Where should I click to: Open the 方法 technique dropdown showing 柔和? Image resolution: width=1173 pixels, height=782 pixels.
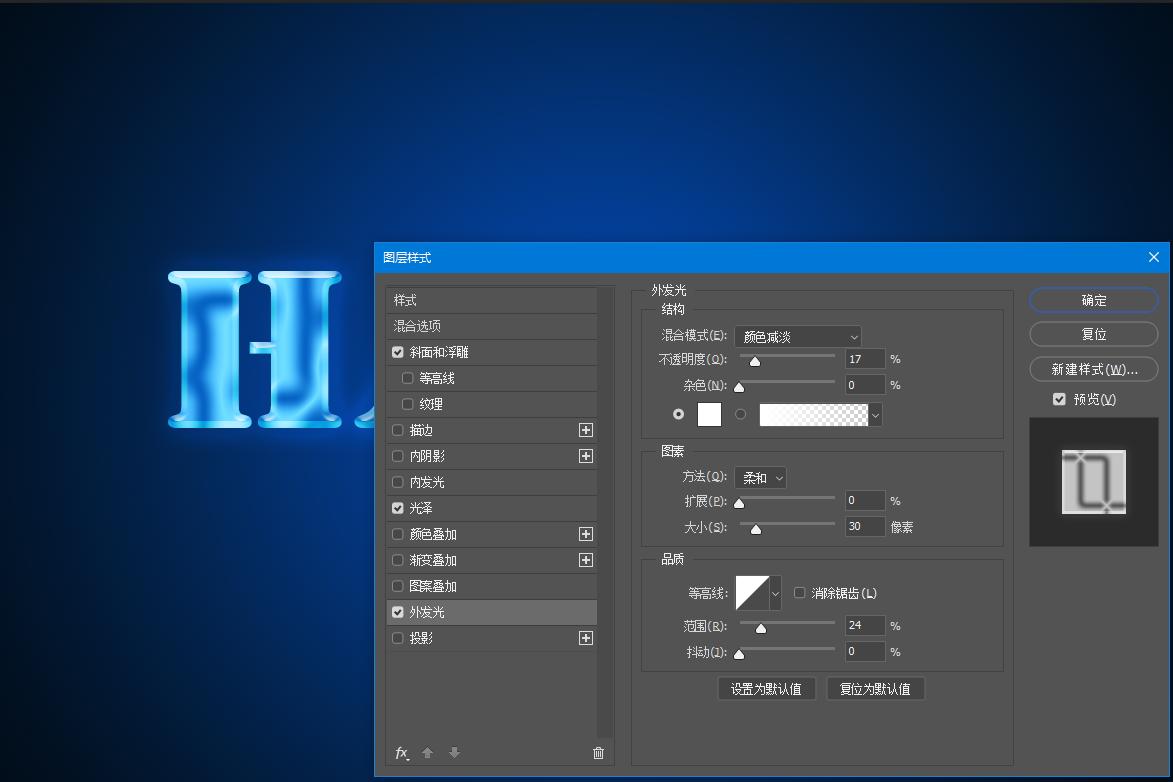pyautogui.click(x=760, y=477)
